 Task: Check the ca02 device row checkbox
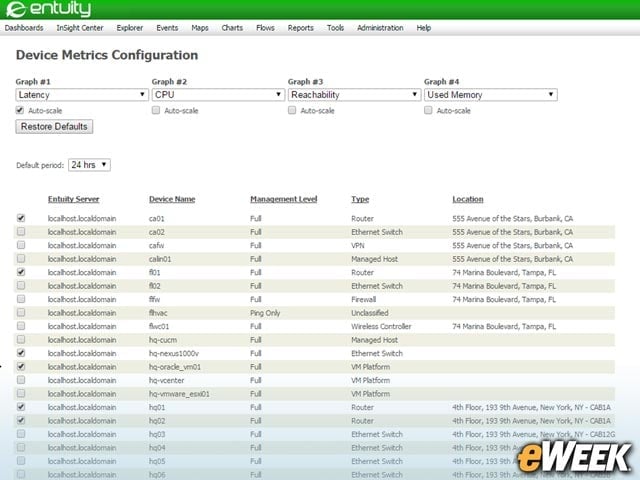click(21, 231)
